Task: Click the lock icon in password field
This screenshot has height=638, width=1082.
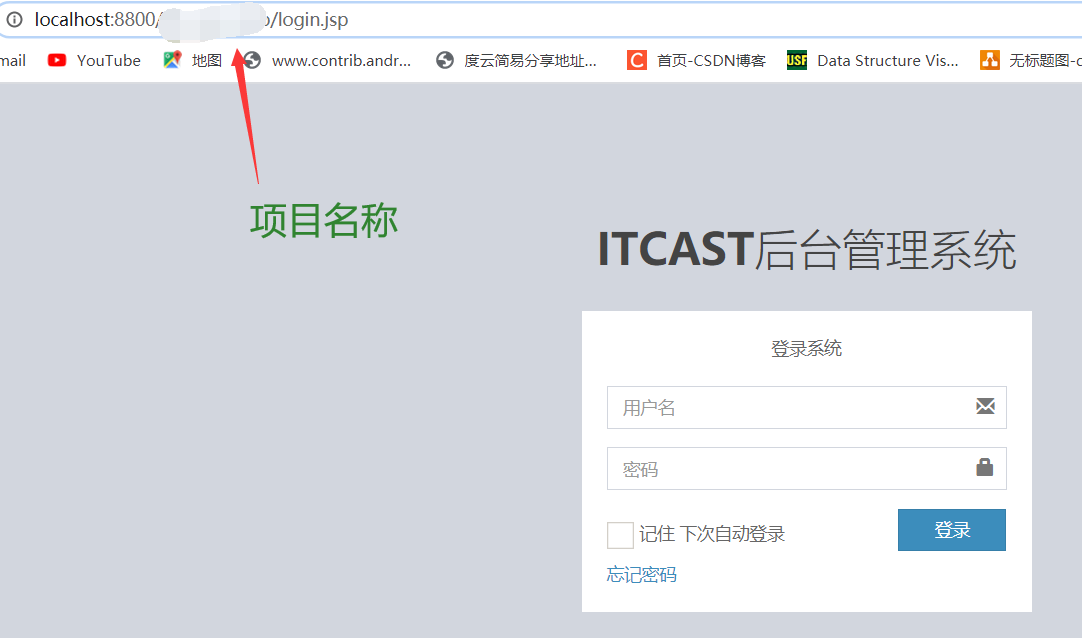Action: pyautogui.click(x=985, y=467)
